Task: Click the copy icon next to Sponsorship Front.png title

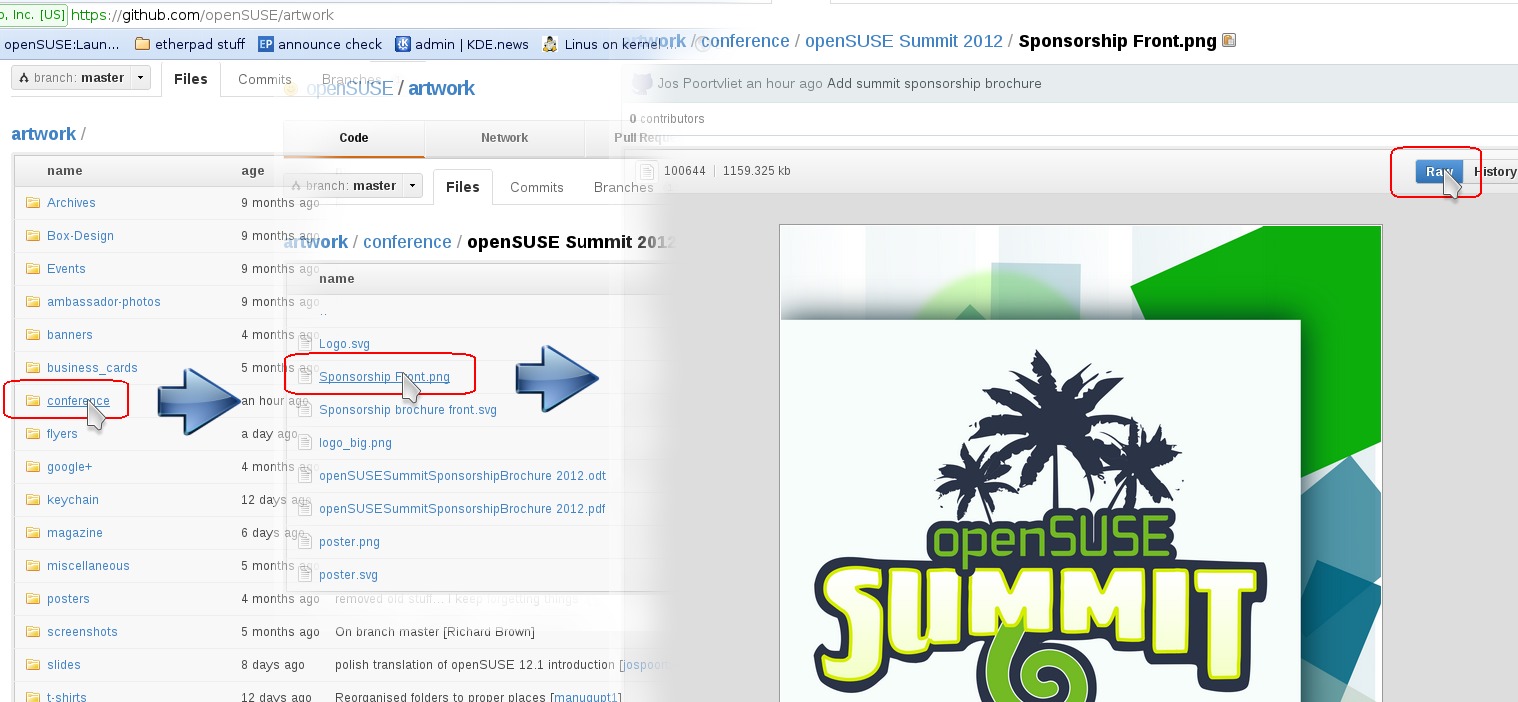Action: coord(1229,41)
